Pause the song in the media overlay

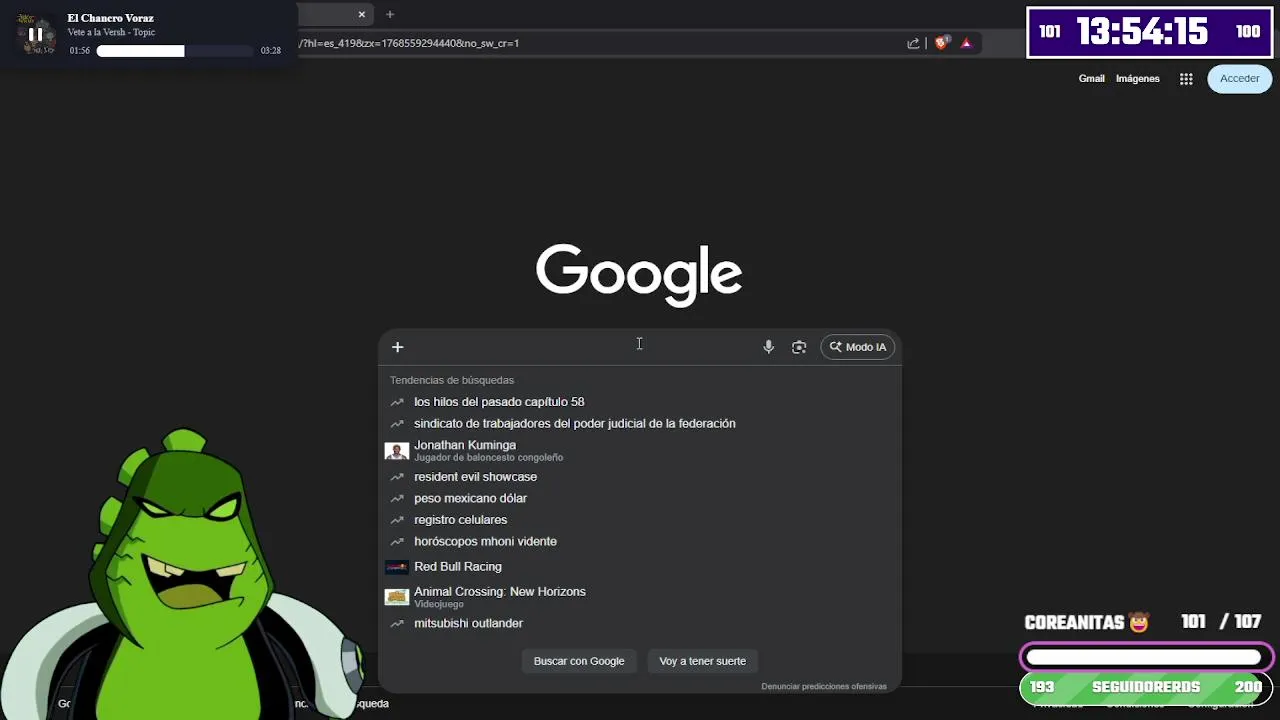pos(35,34)
